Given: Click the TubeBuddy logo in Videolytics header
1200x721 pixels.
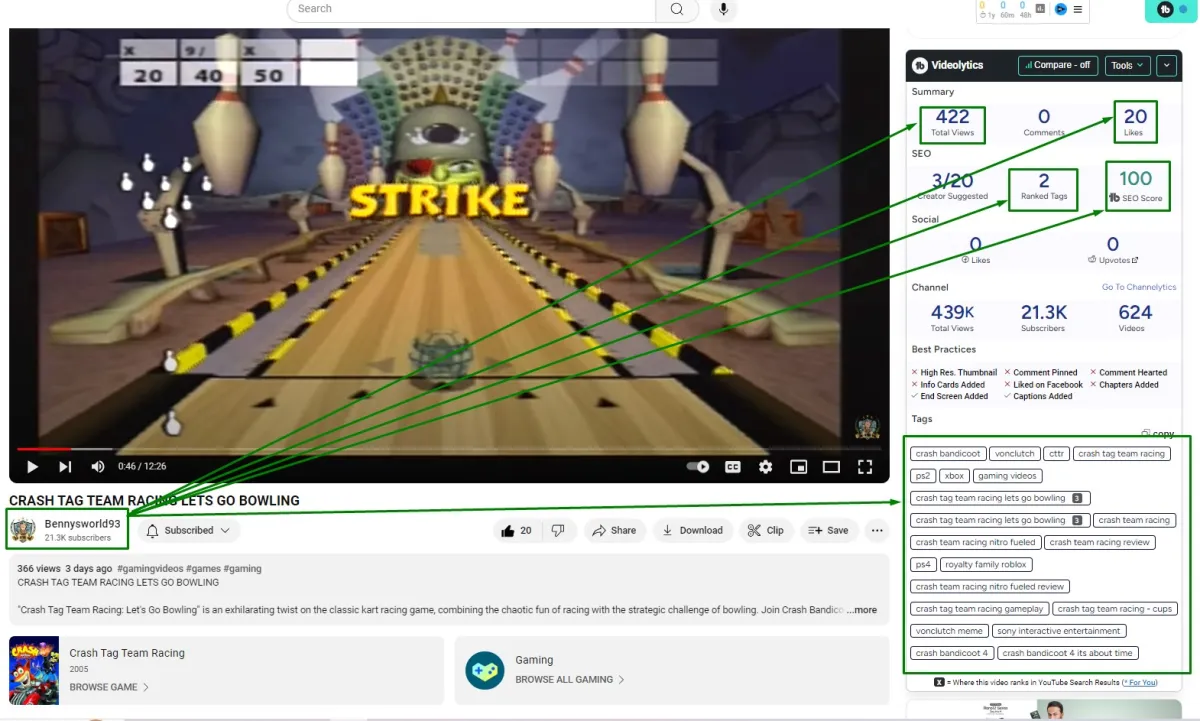Looking at the screenshot, I should coord(920,65).
